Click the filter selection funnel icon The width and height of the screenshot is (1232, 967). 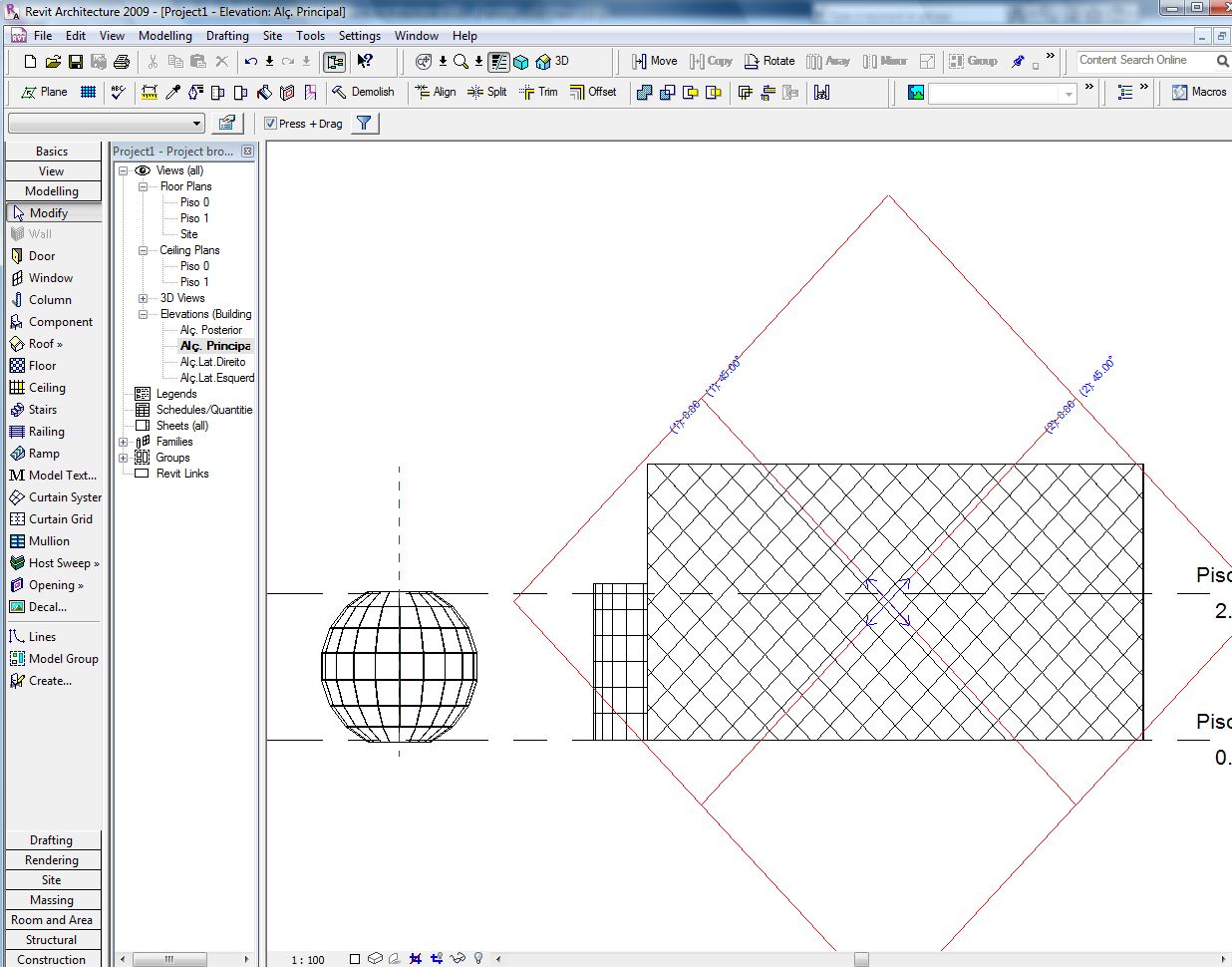365,124
